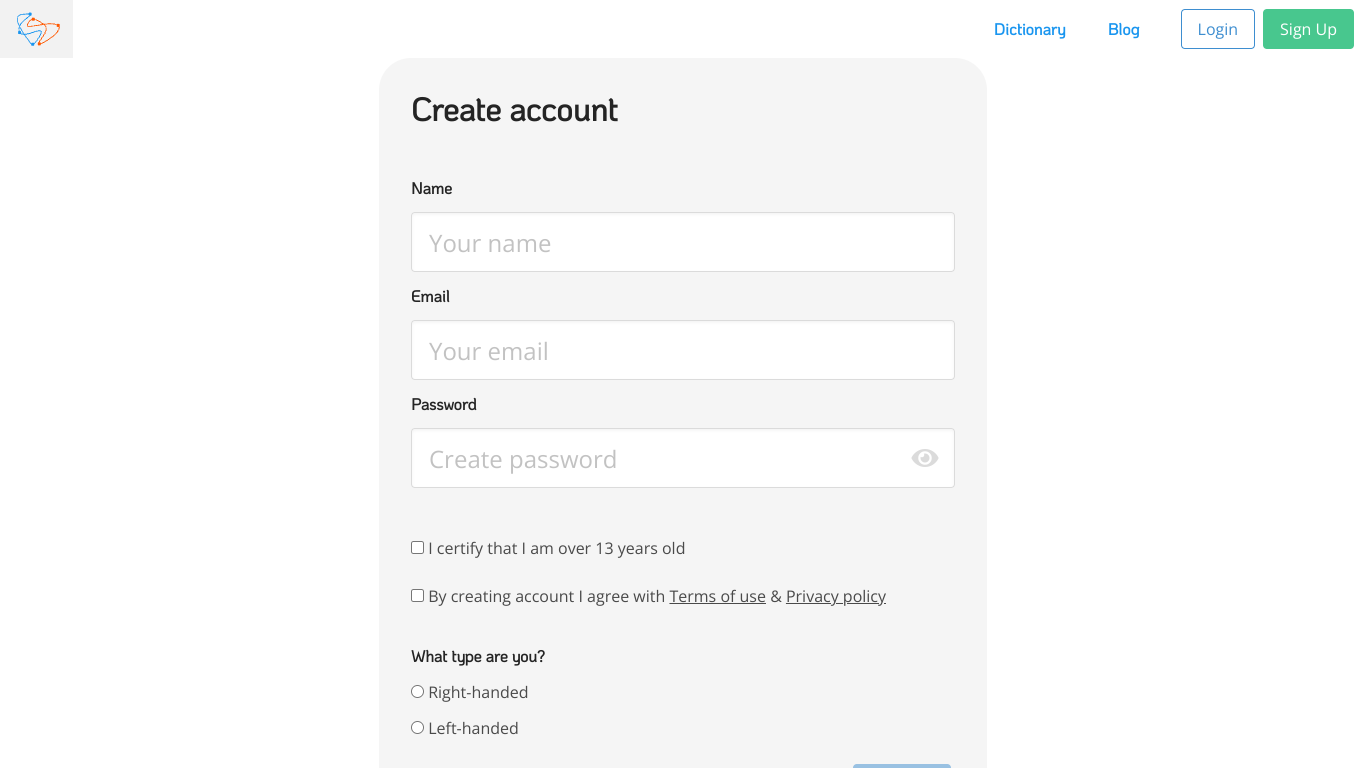
Task: Tick the agree with terms checkbox
Action: point(418,595)
